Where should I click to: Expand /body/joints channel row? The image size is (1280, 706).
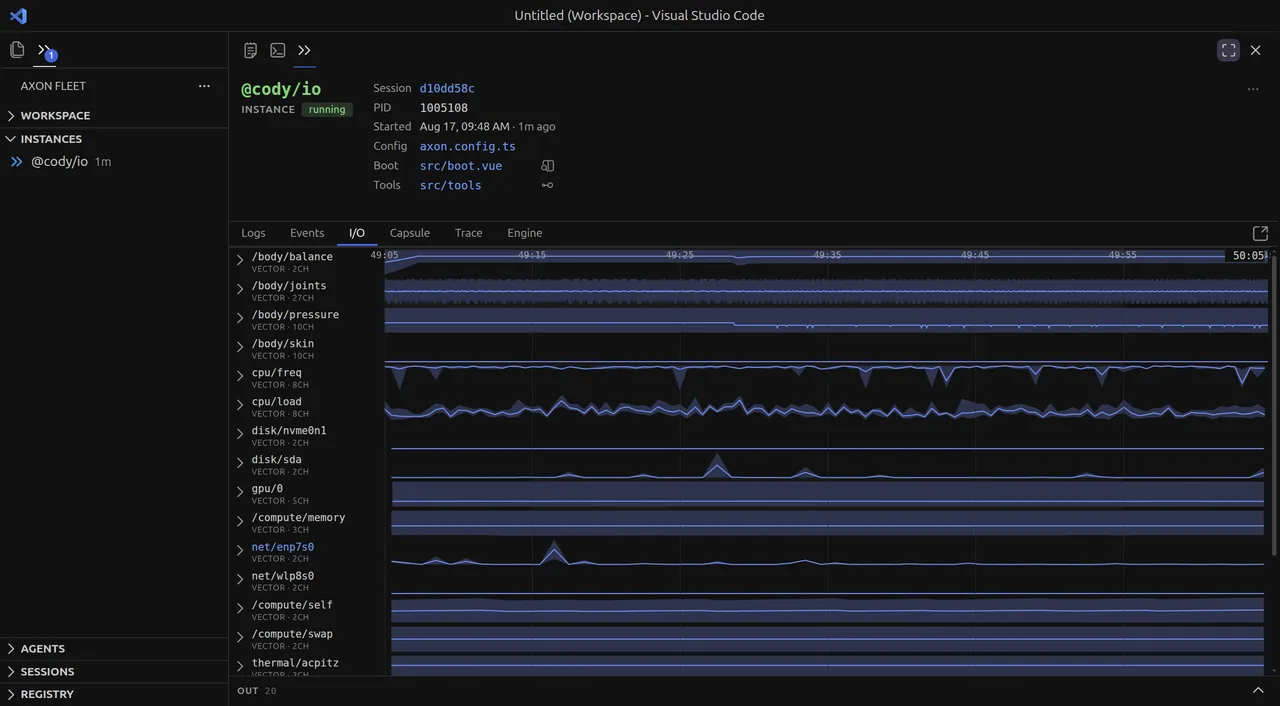coord(240,289)
